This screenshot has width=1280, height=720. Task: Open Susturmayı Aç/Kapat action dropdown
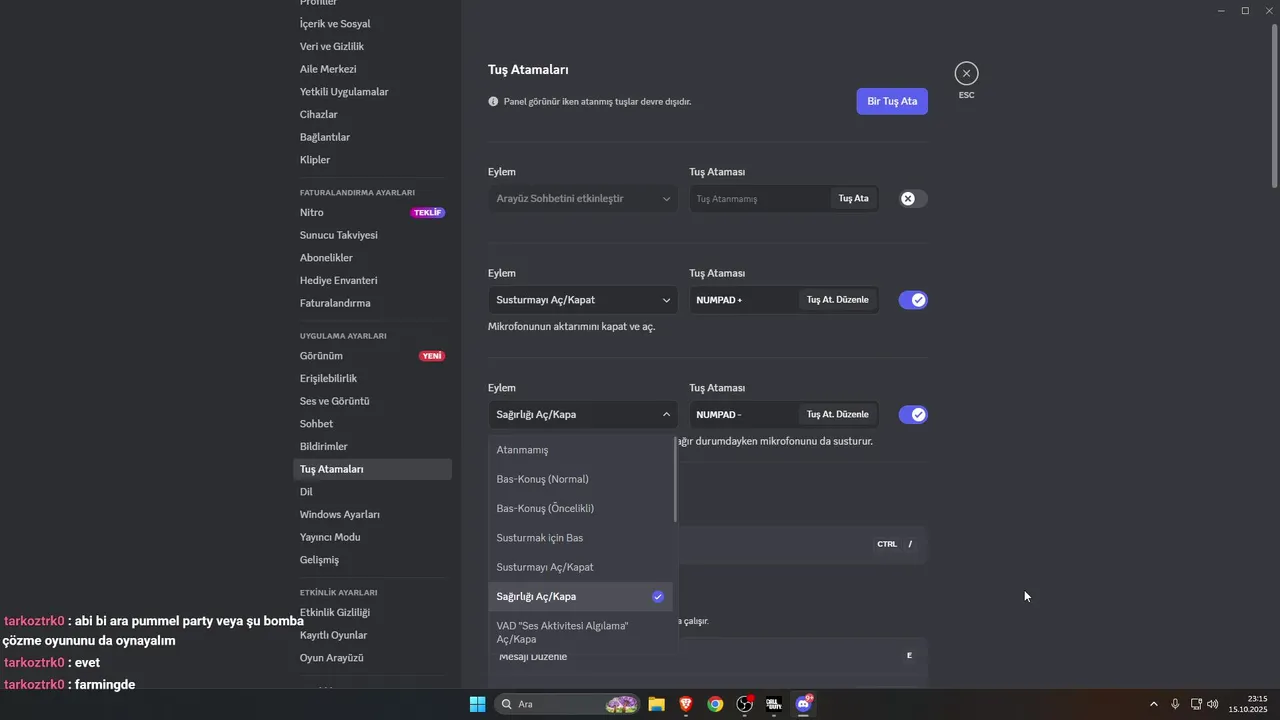[583, 300]
